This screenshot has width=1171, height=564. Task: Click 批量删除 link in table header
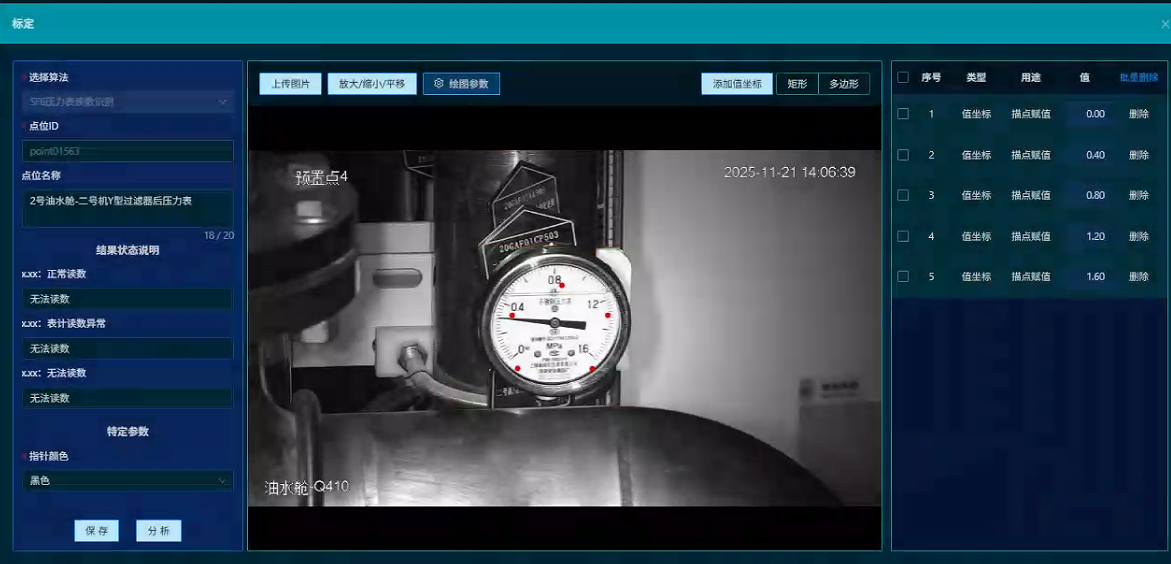(x=1138, y=77)
